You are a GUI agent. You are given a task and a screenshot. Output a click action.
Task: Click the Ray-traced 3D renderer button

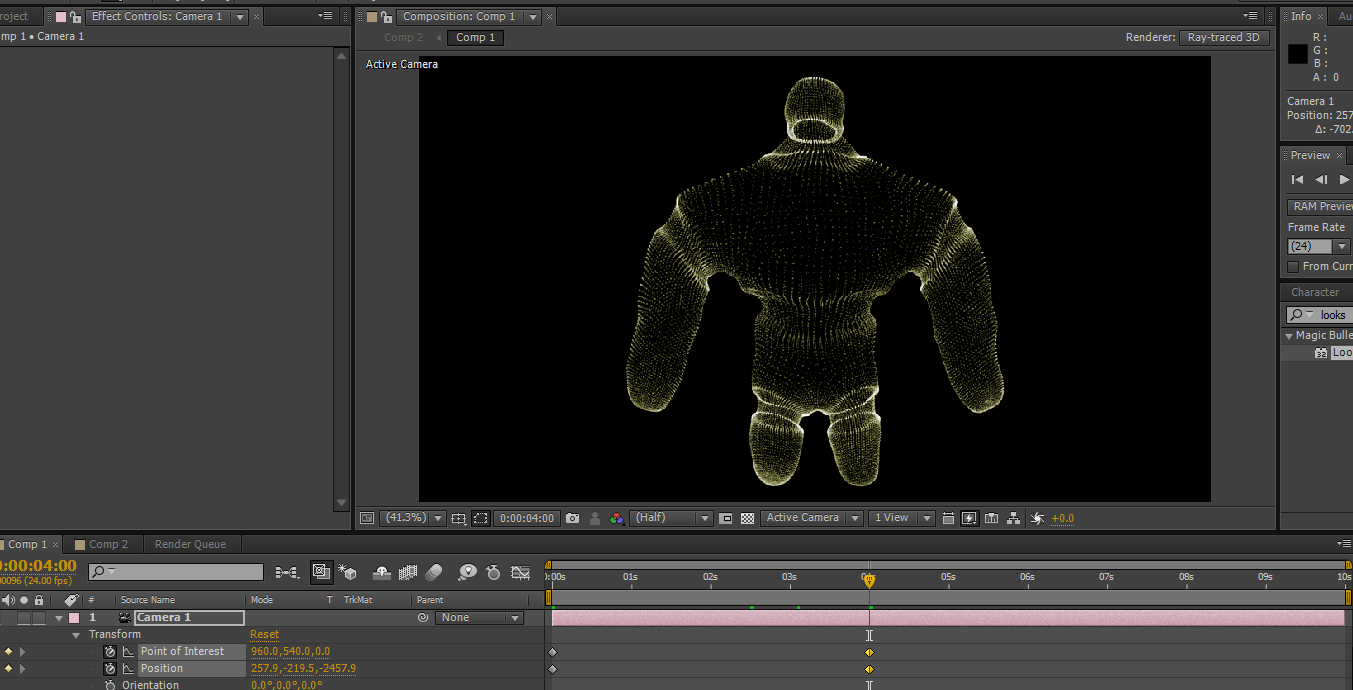tap(1224, 37)
